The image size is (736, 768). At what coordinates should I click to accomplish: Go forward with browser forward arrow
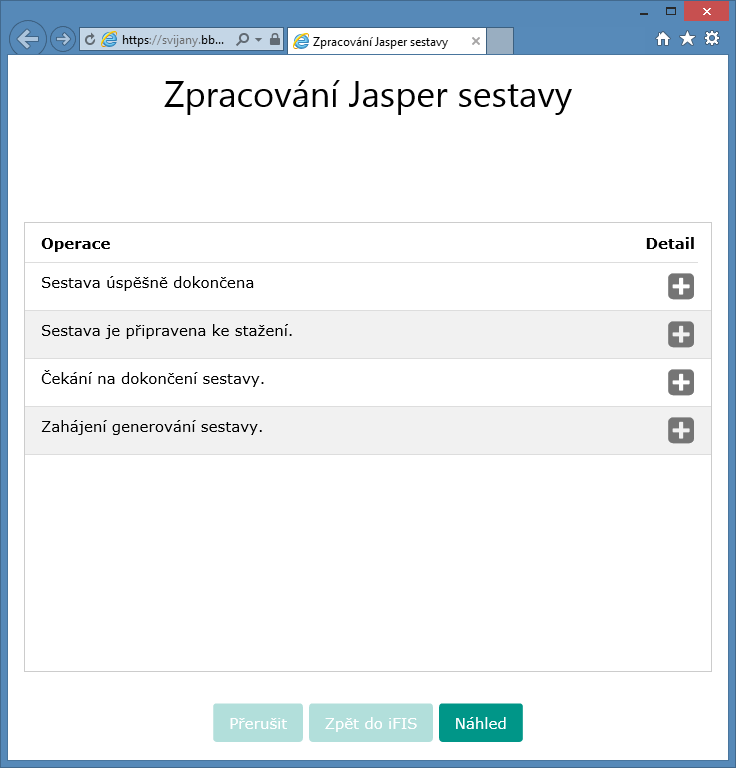pyautogui.click(x=63, y=39)
